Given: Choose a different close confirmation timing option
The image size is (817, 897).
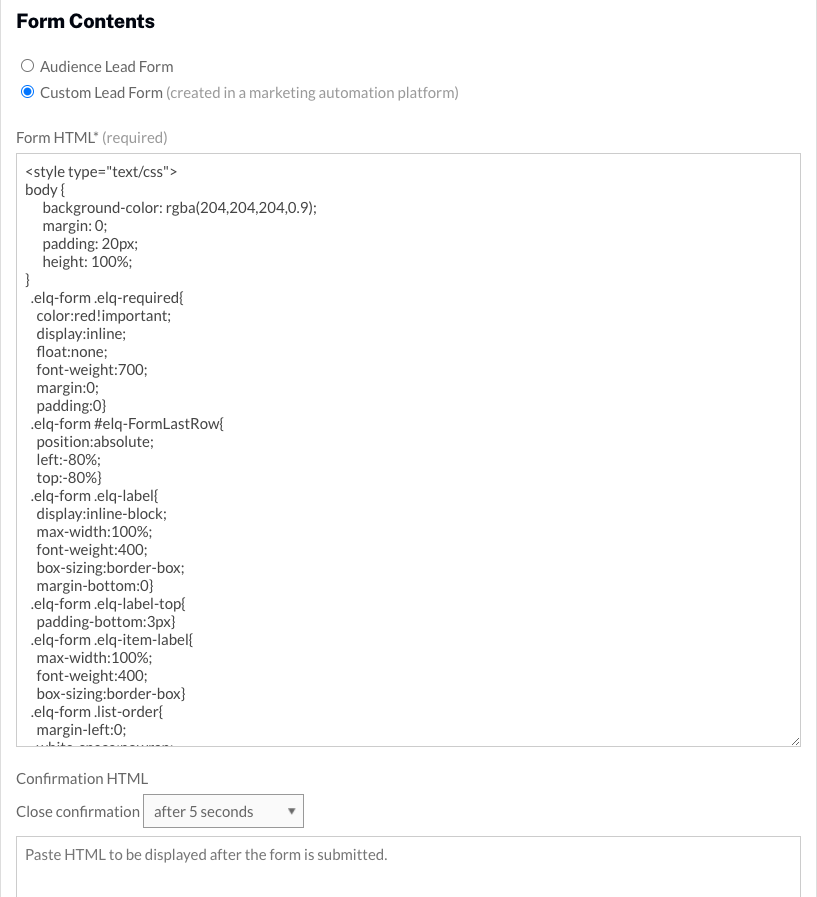Looking at the screenshot, I should [223, 810].
